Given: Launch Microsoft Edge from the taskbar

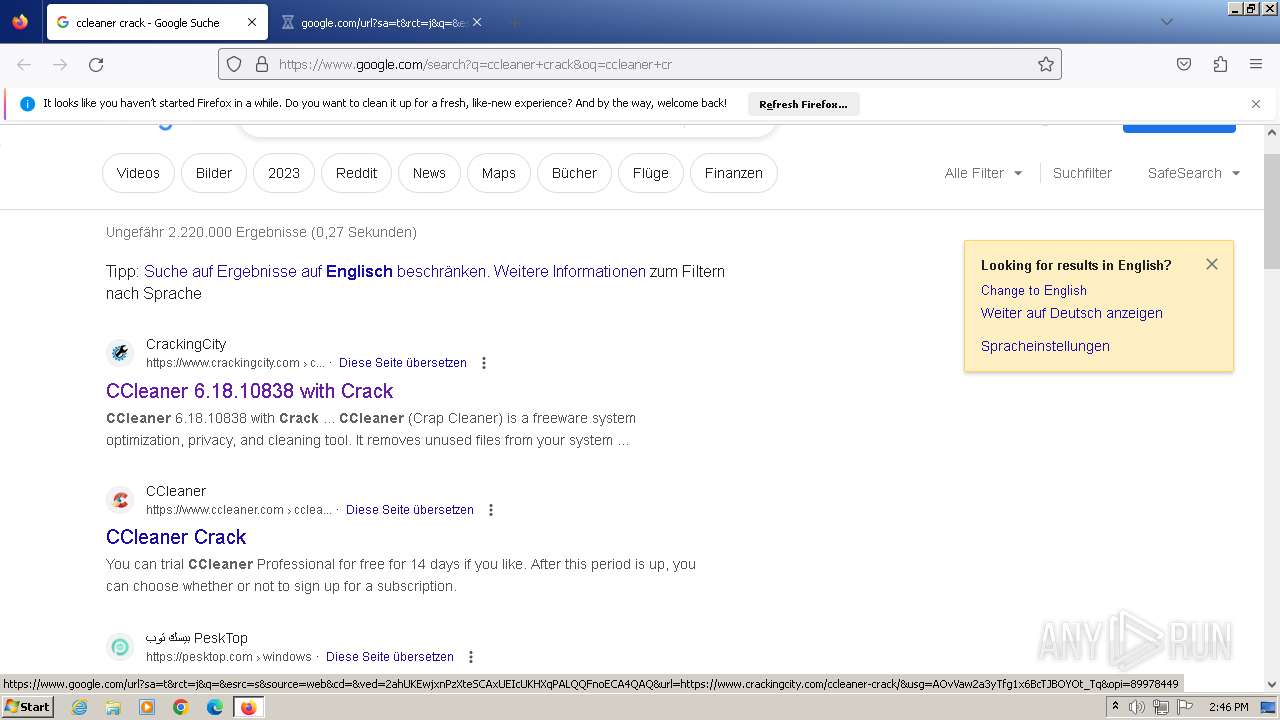Looking at the screenshot, I should (x=215, y=707).
